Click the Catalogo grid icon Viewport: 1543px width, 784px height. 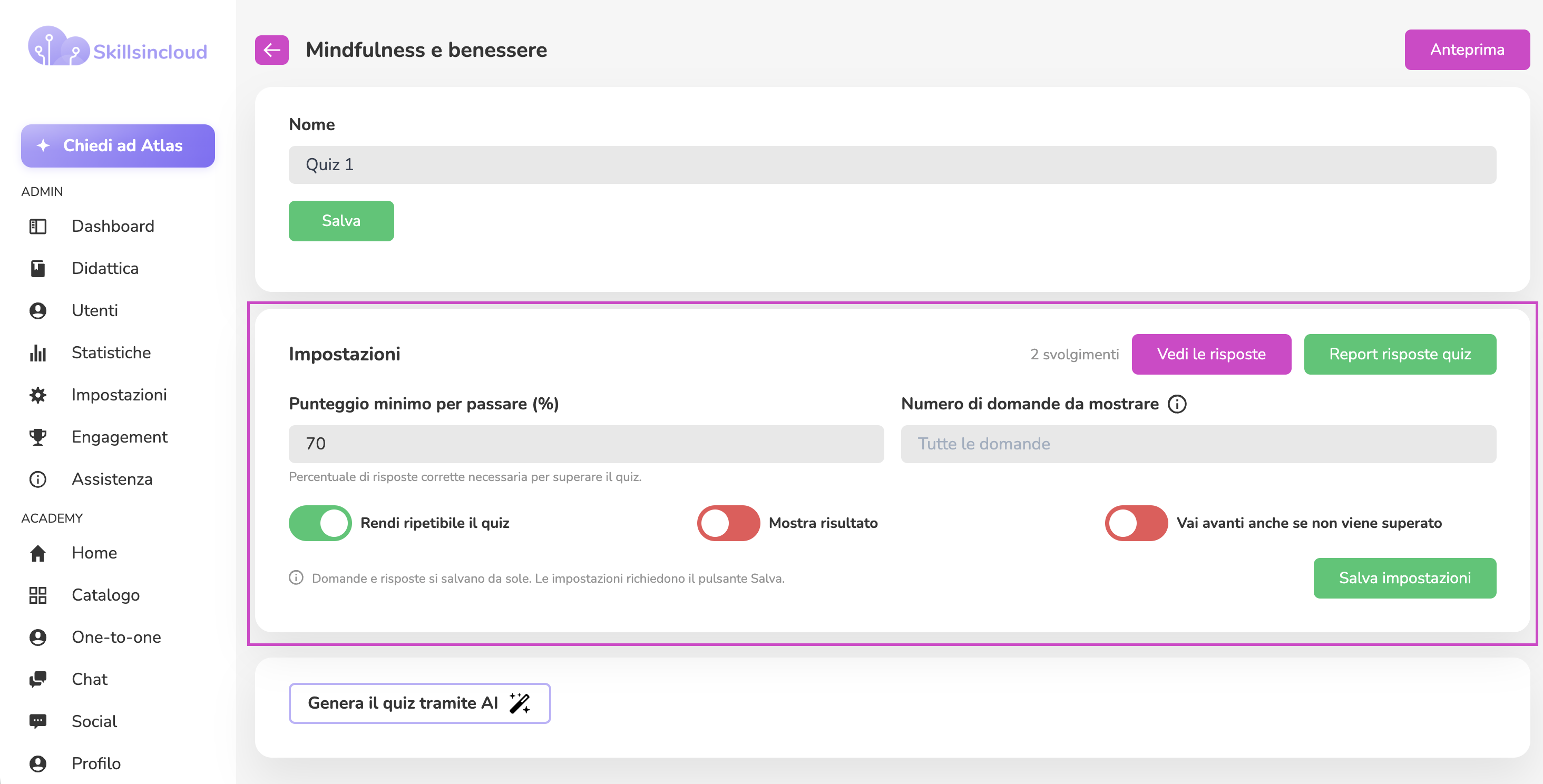click(x=38, y=595)
